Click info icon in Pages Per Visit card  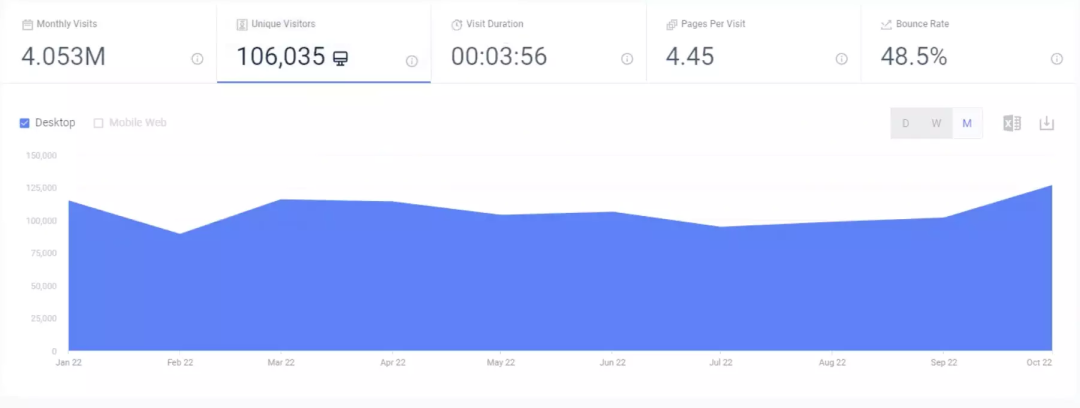842,59
